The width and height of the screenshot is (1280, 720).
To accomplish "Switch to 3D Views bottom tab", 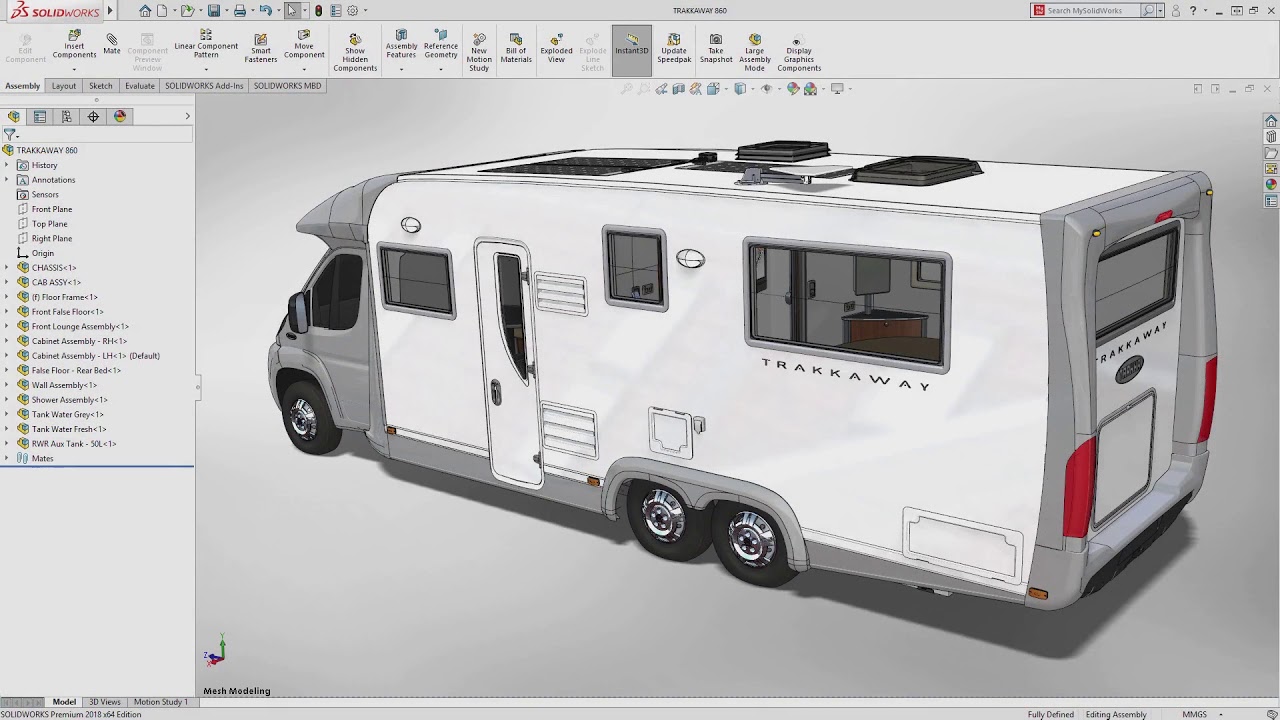I will (105, 702).
